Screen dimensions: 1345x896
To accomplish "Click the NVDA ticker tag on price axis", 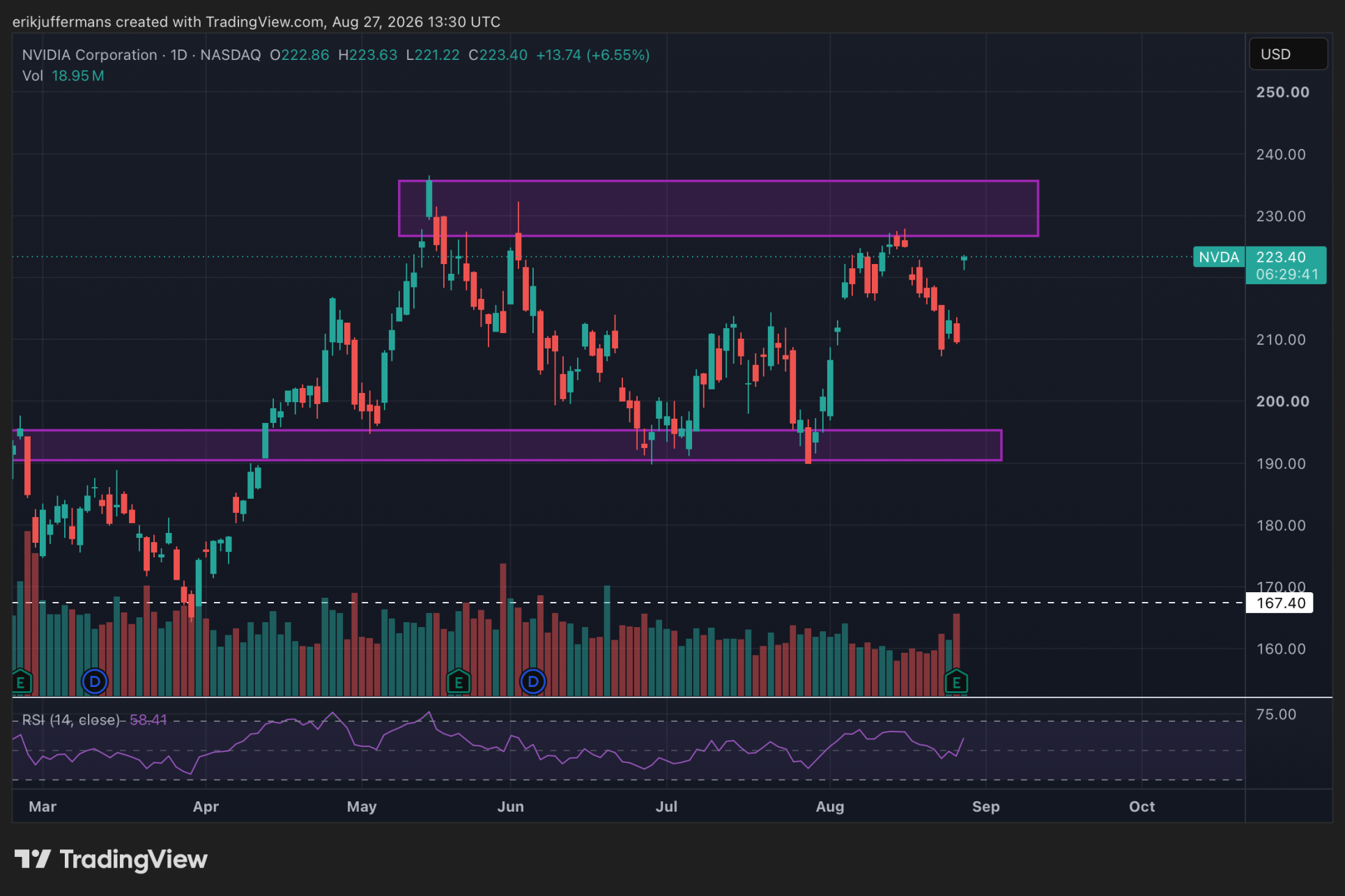I will [x=1219, y=257].
